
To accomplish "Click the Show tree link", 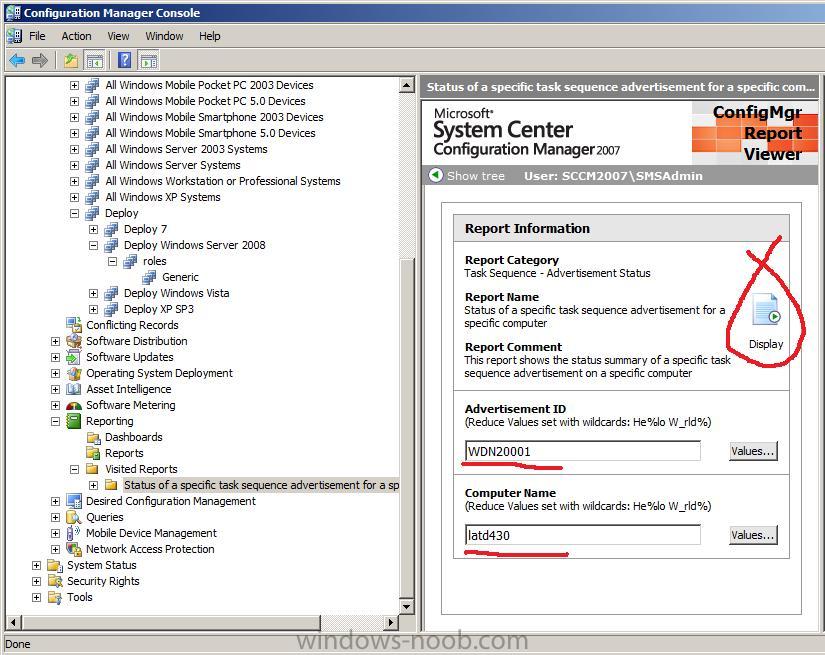I will 476,176.
